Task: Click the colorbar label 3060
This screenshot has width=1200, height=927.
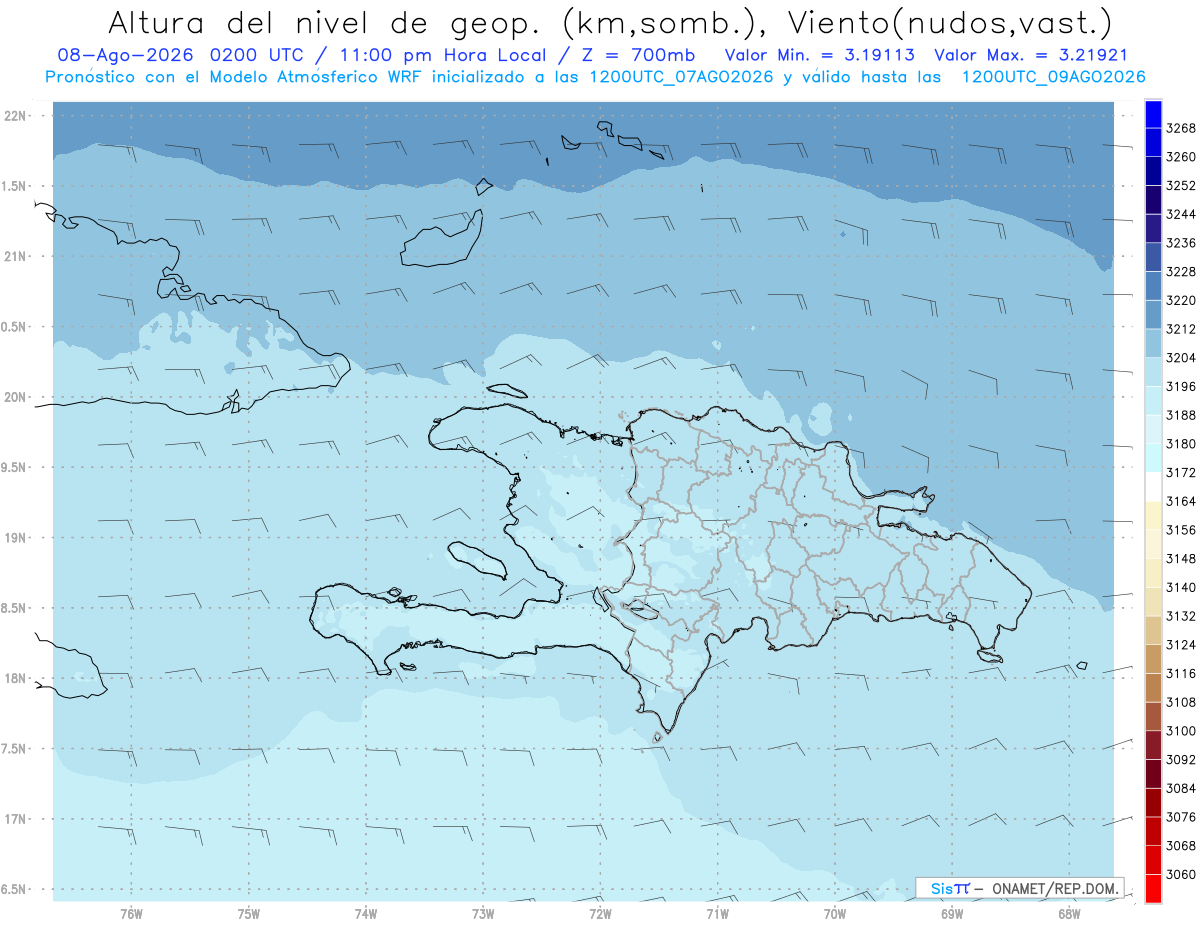Action: click(x=1180, y=874)
